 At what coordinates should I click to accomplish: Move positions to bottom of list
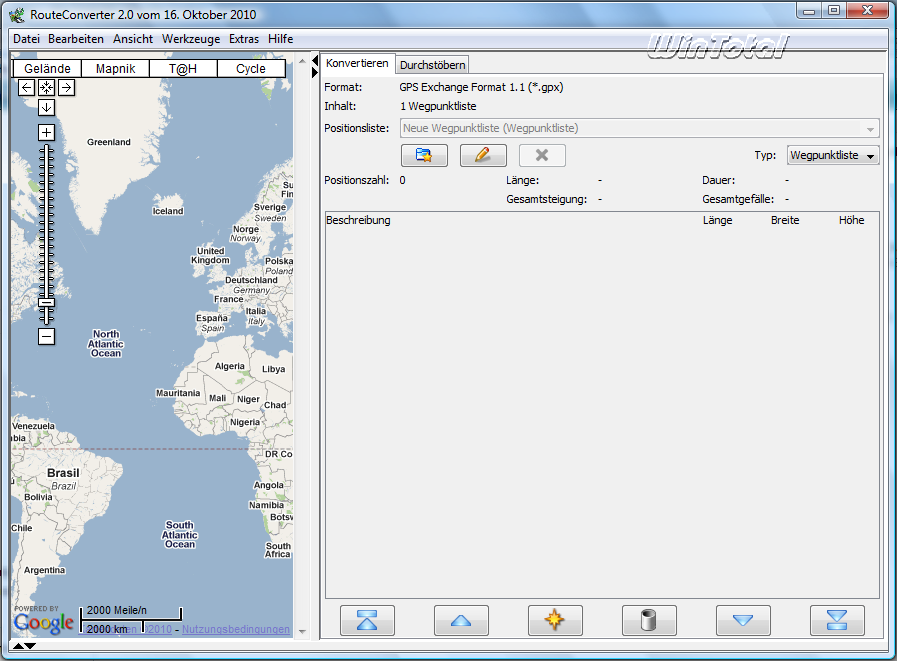tap(837, 620)
